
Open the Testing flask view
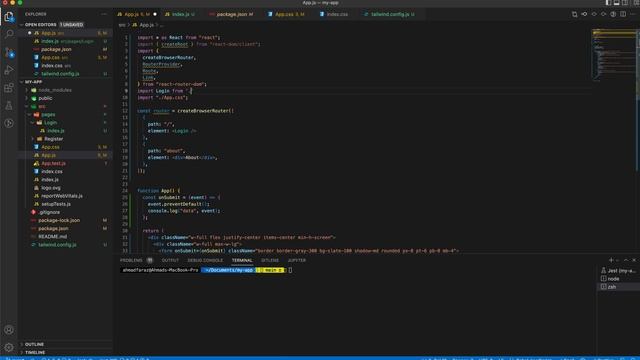(x=9, y=105)
